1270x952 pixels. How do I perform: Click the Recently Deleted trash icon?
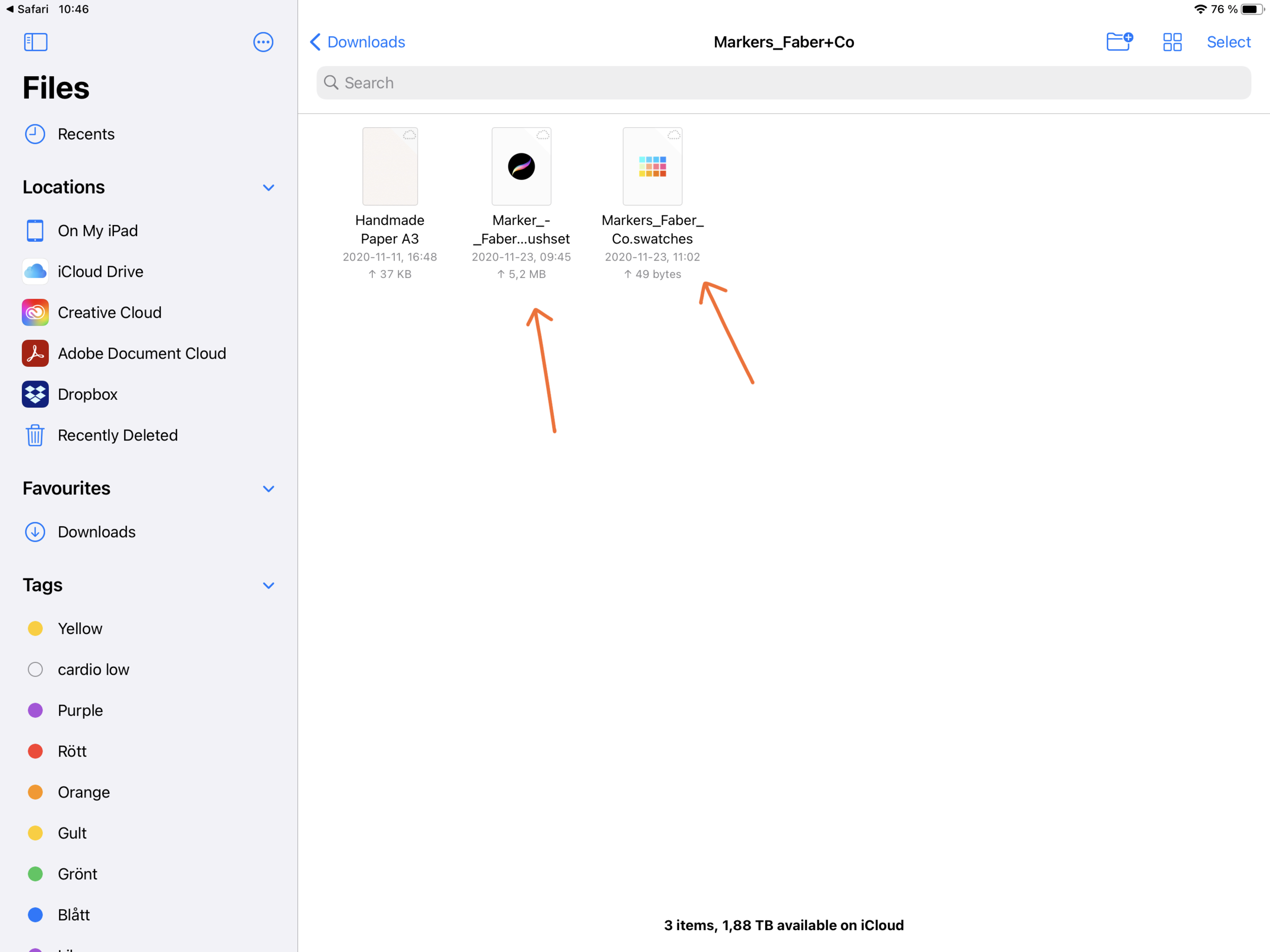35,435
